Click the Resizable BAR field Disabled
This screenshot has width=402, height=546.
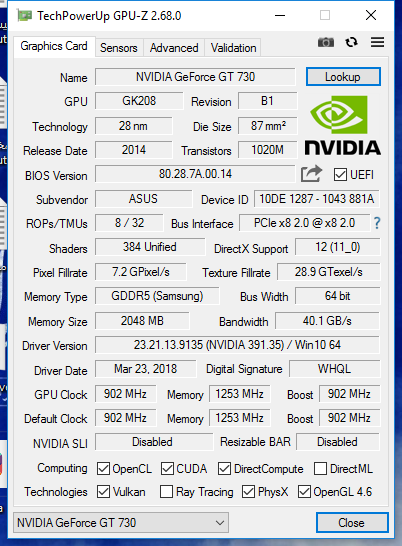[x=338, y=442]
